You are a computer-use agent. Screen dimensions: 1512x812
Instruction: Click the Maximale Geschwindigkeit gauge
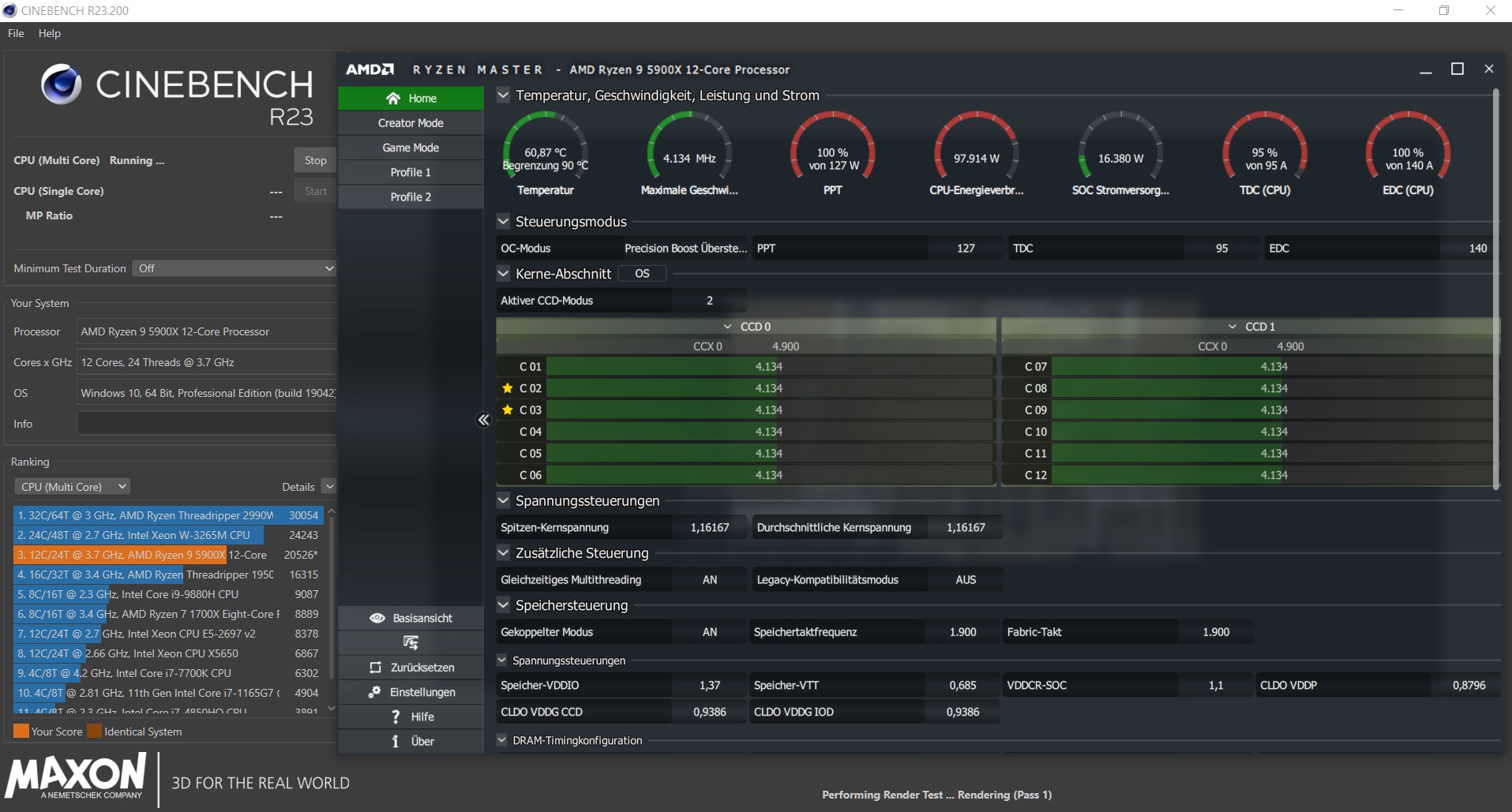click(x=689, y=146)
